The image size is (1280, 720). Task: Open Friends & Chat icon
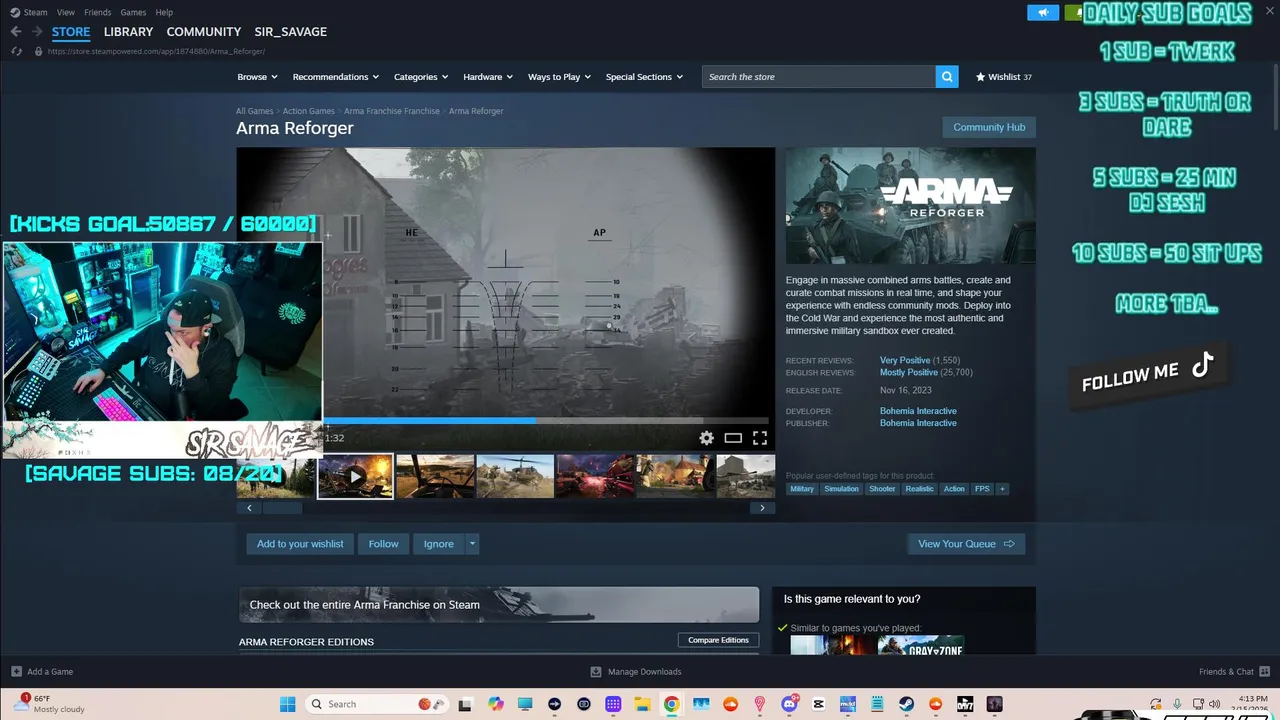1265,671
